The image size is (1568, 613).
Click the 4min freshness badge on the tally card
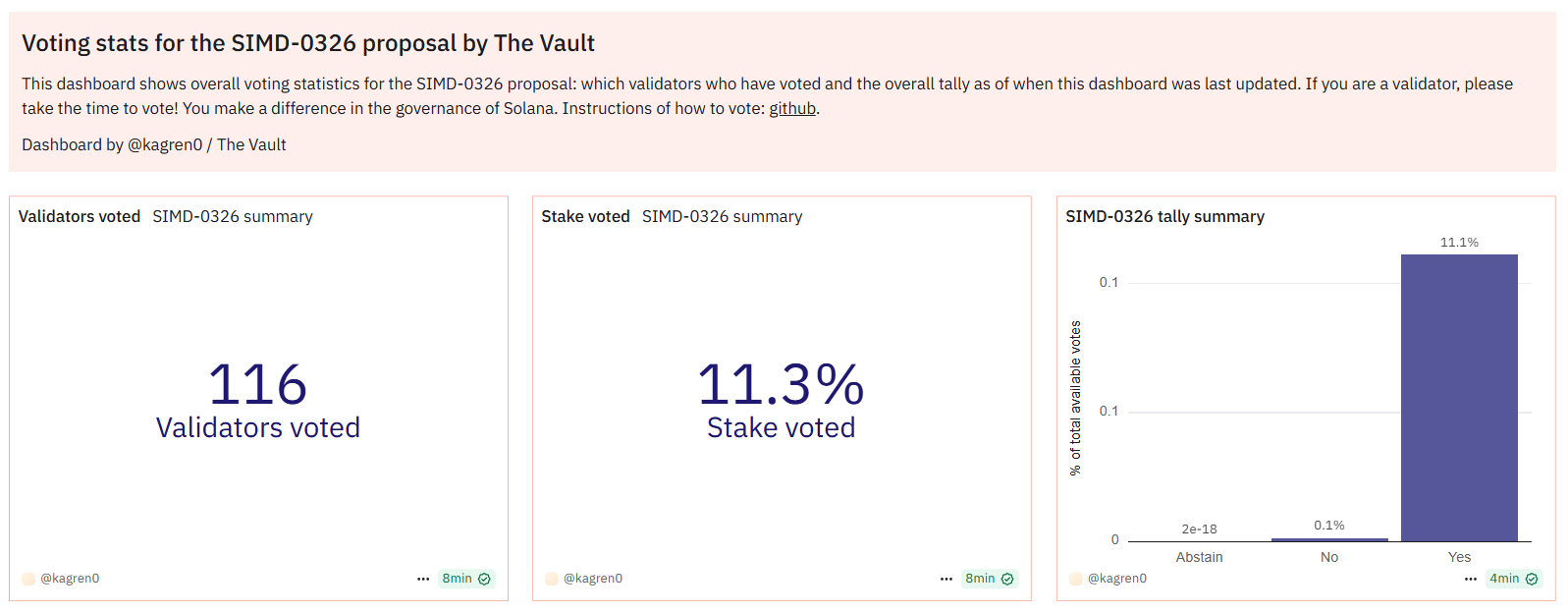pyautogui.click(x=1503, y=579)
